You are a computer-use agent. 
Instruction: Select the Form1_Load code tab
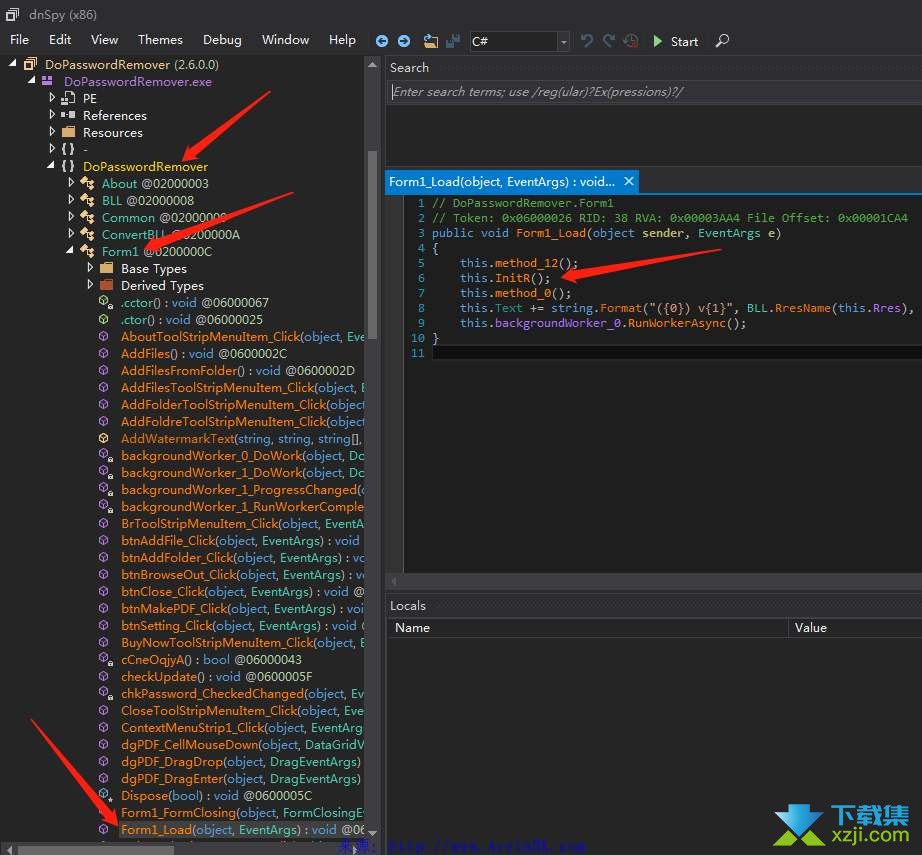tap(502, 182)
